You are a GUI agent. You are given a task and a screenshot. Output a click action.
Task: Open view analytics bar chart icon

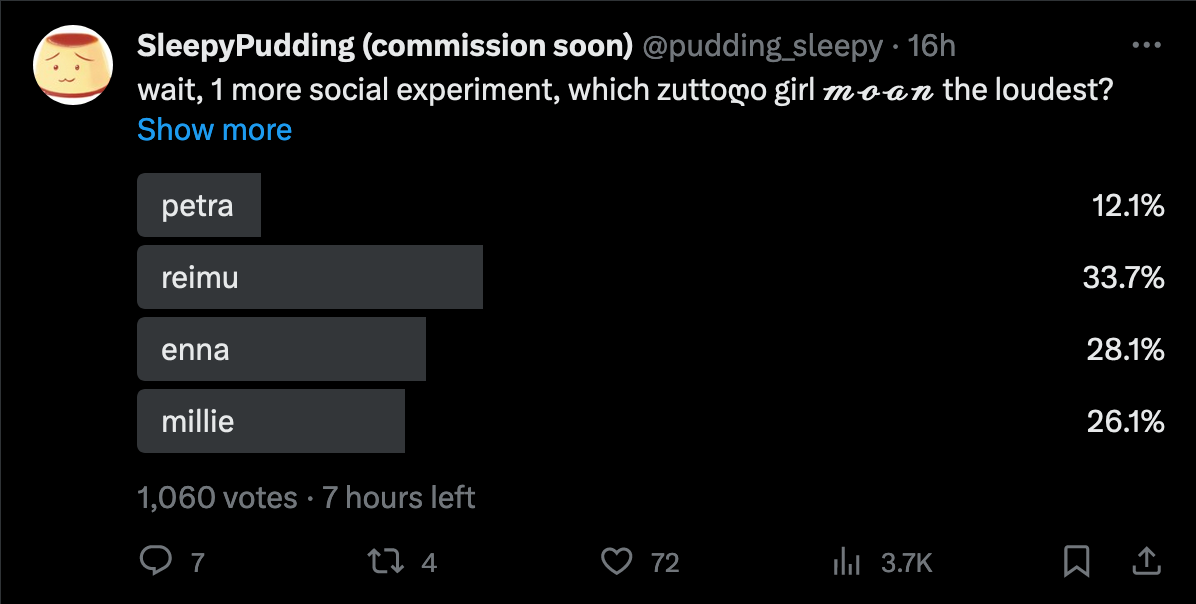click(846, 562)
